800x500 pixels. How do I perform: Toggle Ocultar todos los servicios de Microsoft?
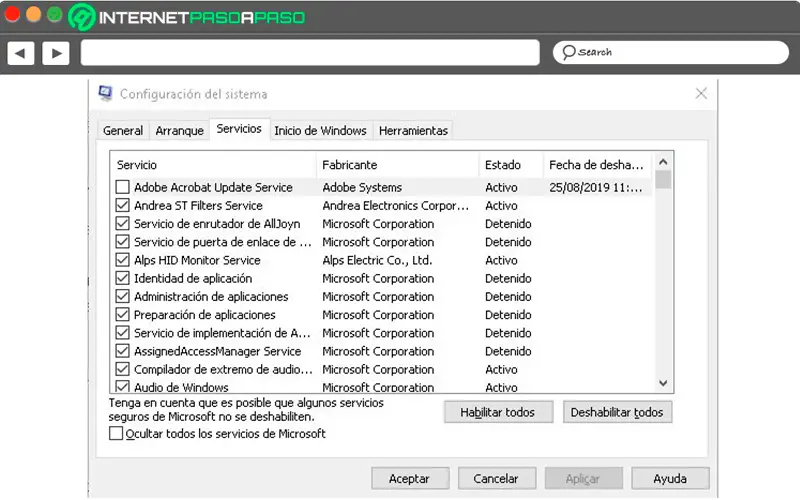(117, 434)
